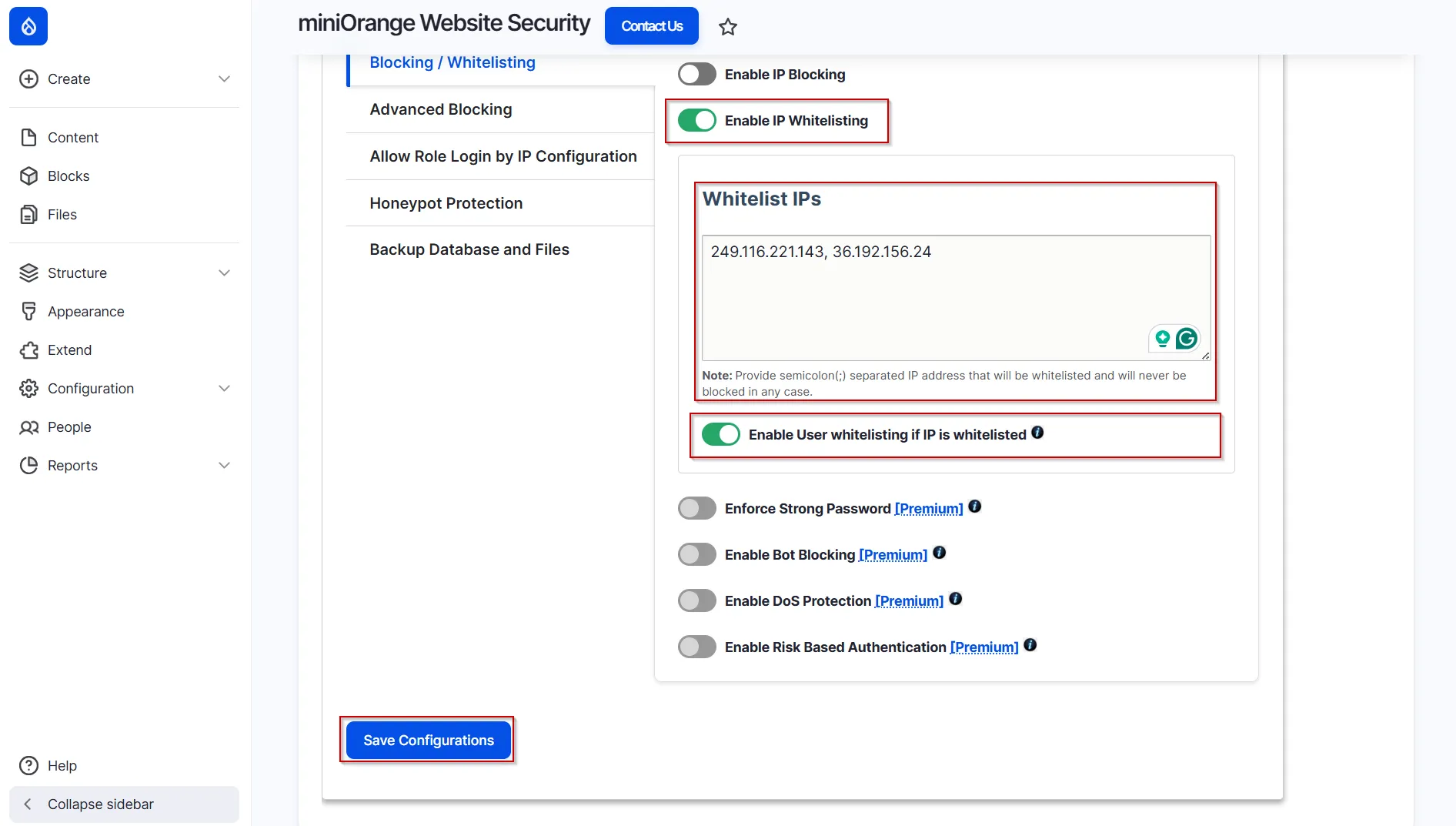
Task: Click info icon next to Risk Based Authentication
Action: click(x=1030, y=645)
